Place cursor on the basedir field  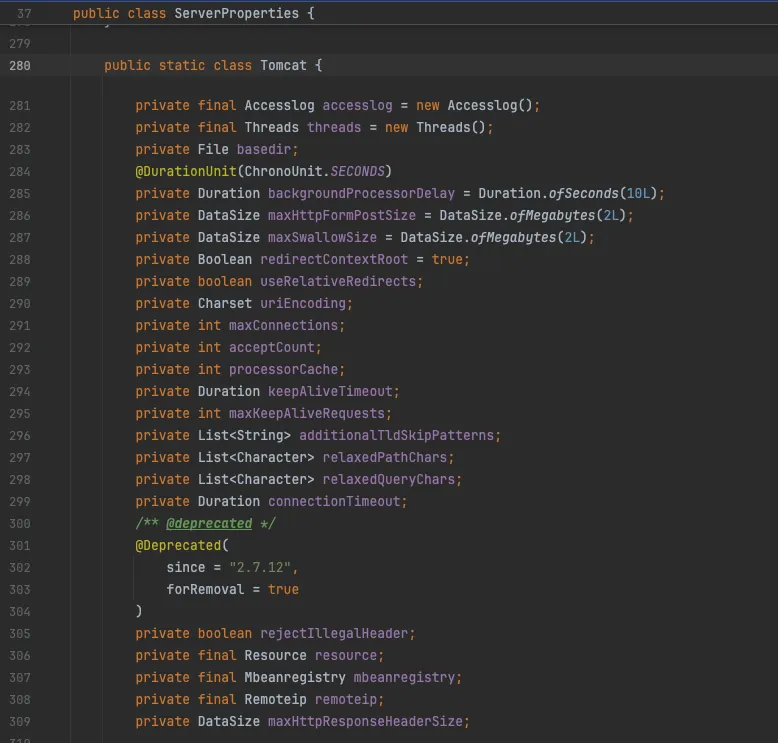266,149
